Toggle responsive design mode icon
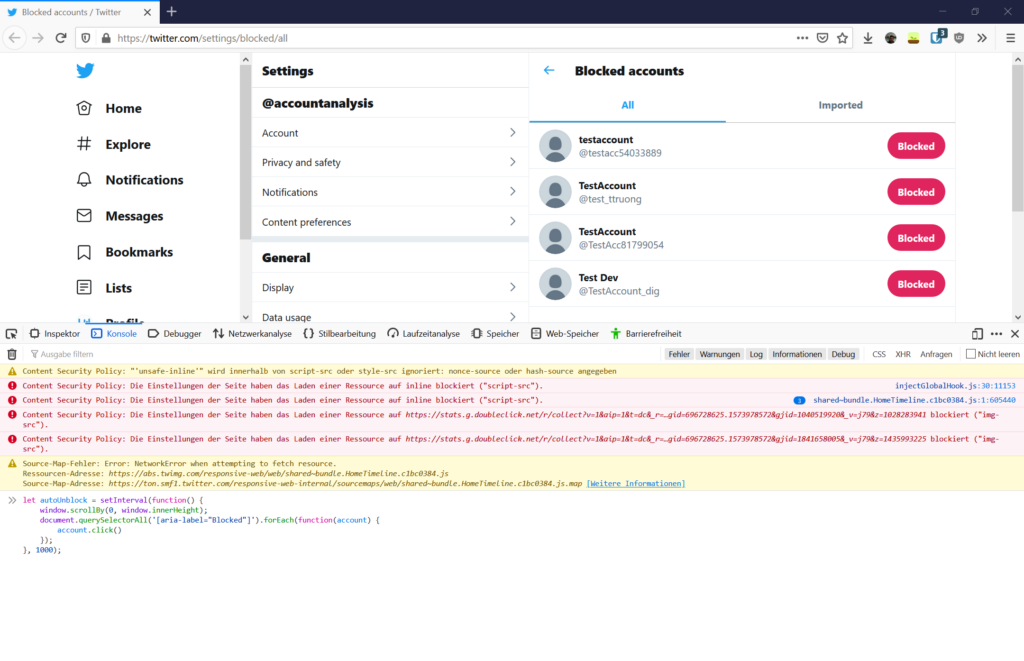The width and height of the screenshot is (1024, 661). pyautogui.click(x=977, y=334)
